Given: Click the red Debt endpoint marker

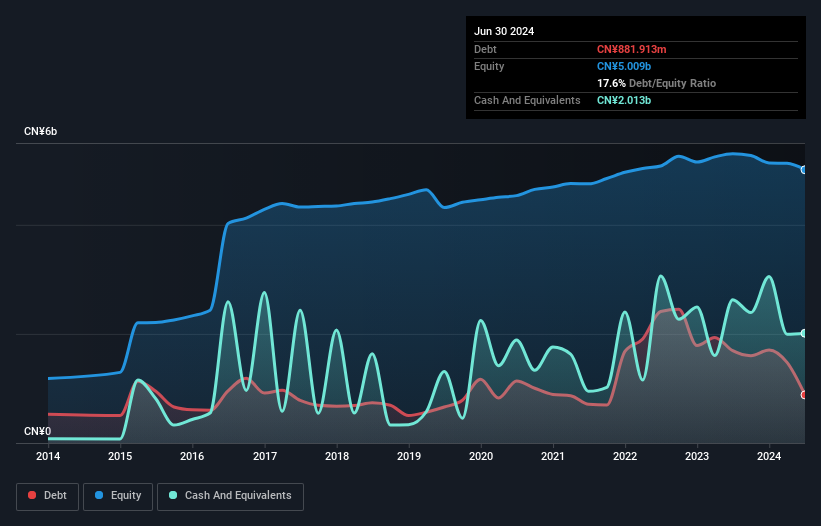Looking at the screenshot, I should tap(804, 395).
